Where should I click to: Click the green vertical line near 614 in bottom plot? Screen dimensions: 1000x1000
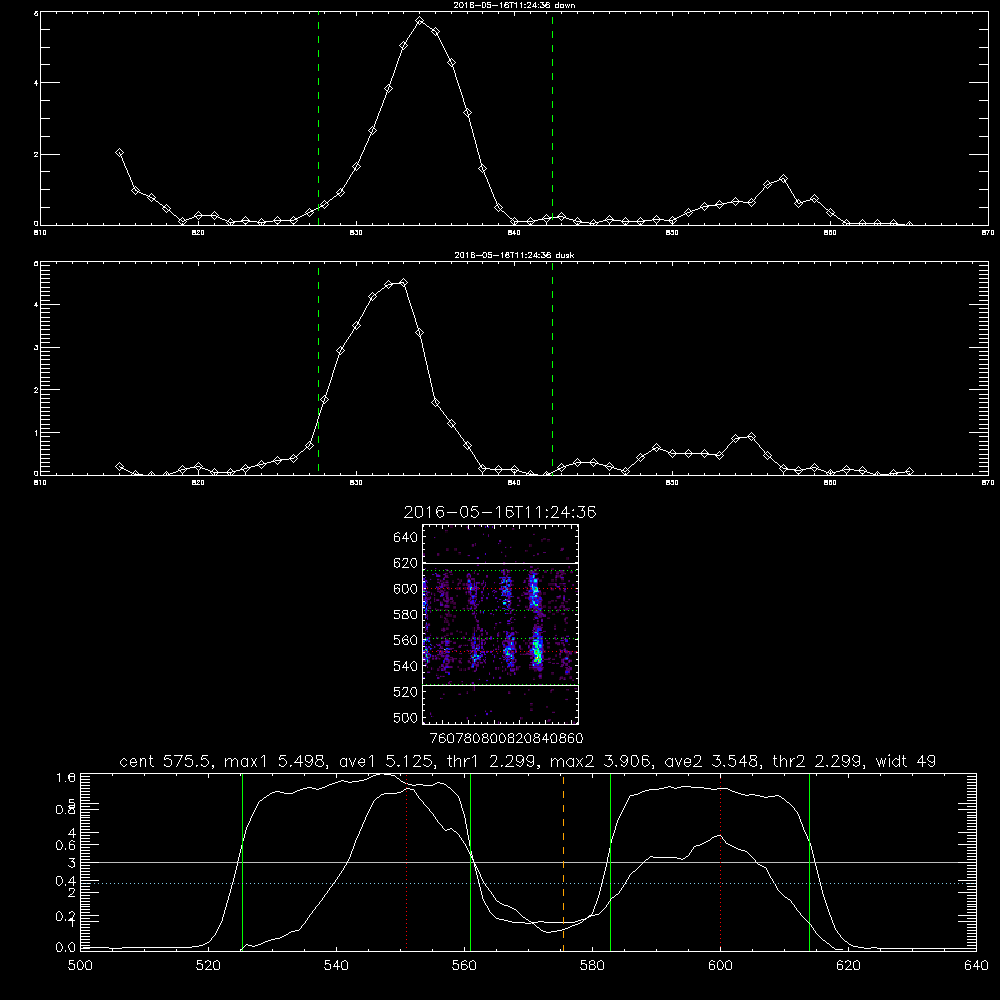point(809,862)
